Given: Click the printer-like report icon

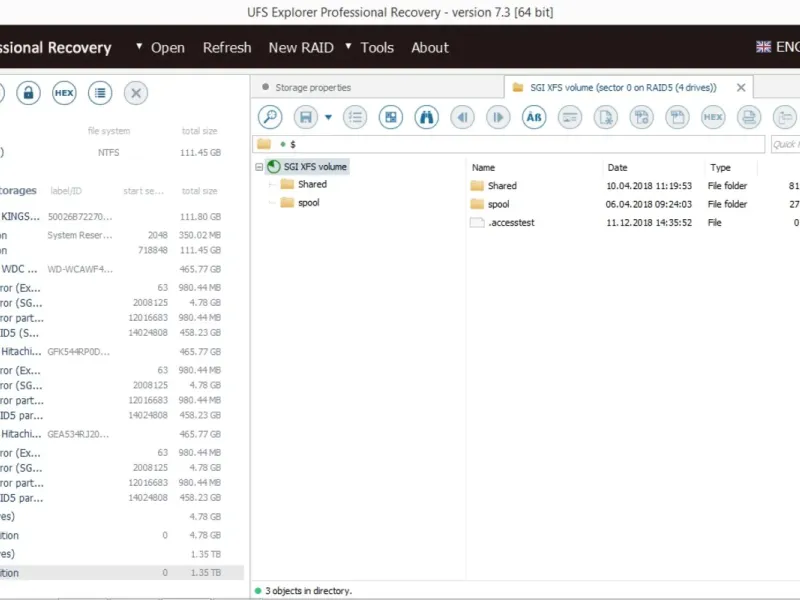Looking at the screenshot, I should (749, 117).
